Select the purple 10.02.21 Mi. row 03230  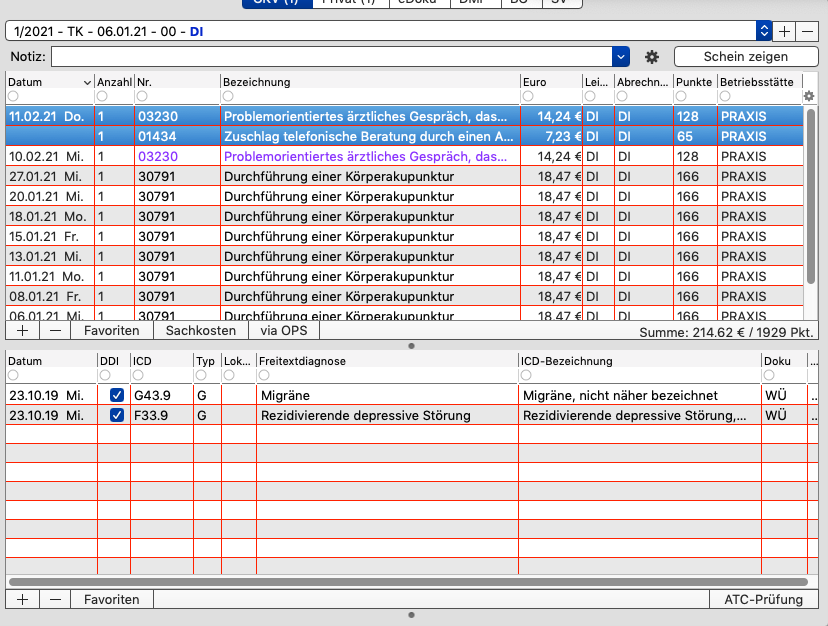[404, 156]
